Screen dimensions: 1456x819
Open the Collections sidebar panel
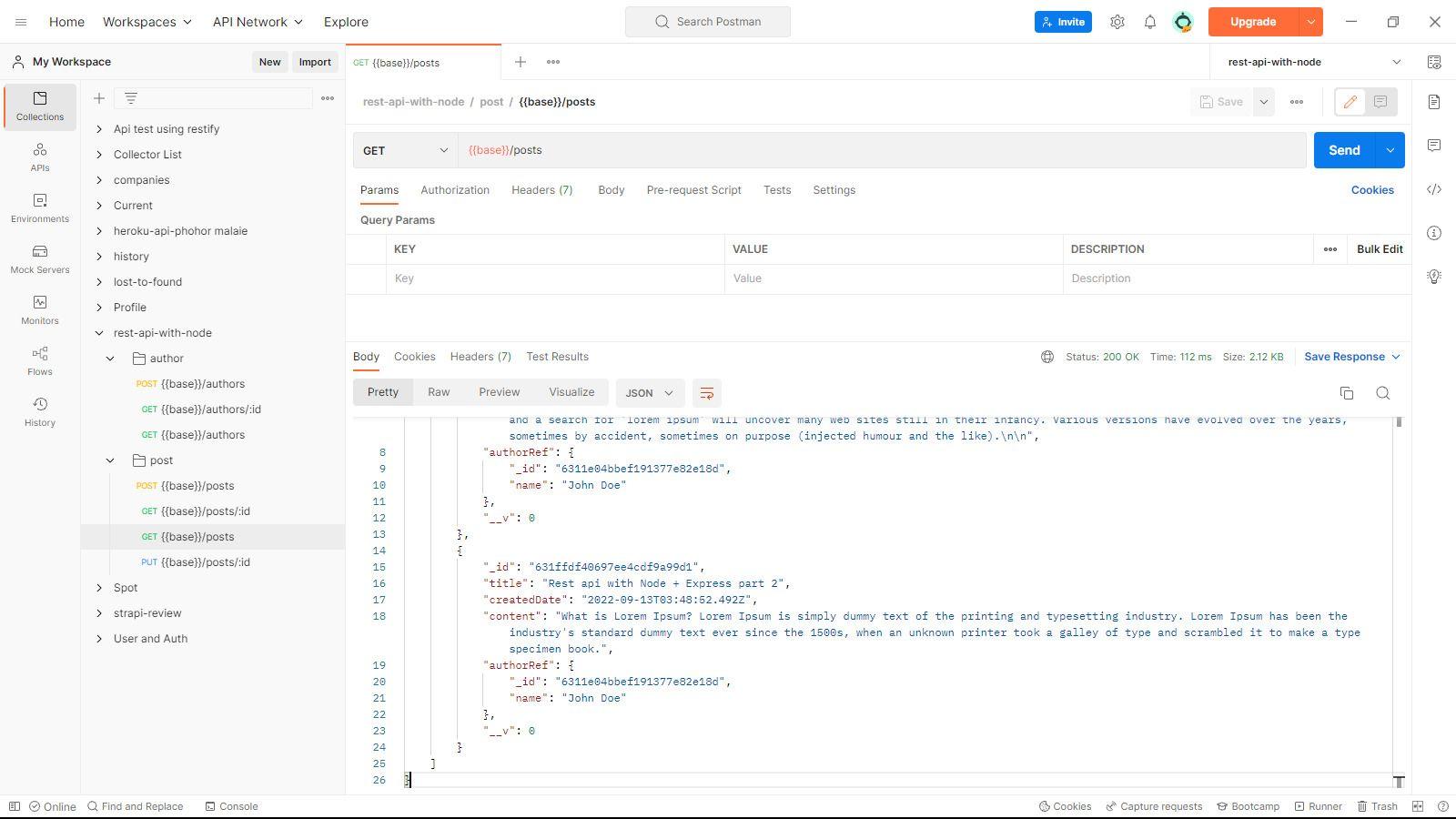(40, 106)
